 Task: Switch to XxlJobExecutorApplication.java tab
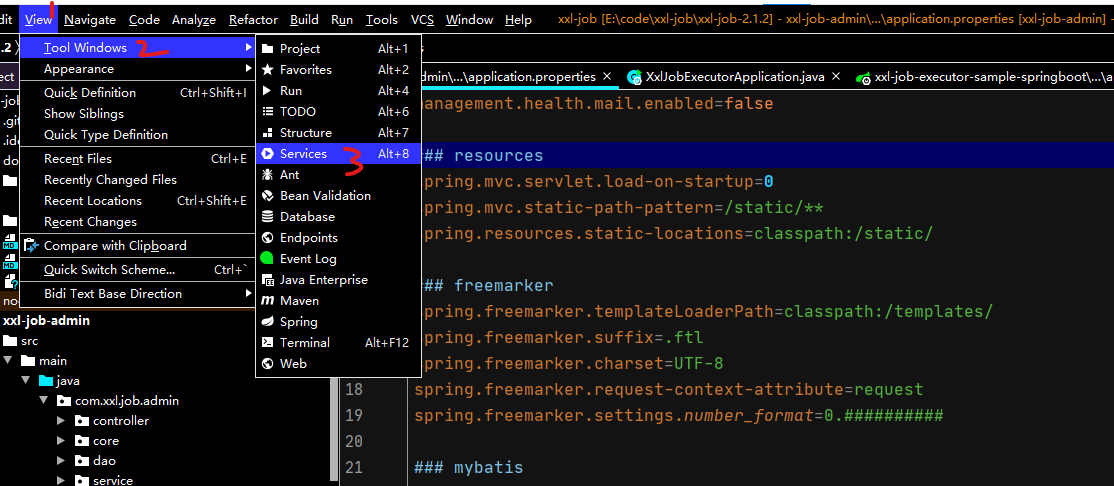point(735,77)
